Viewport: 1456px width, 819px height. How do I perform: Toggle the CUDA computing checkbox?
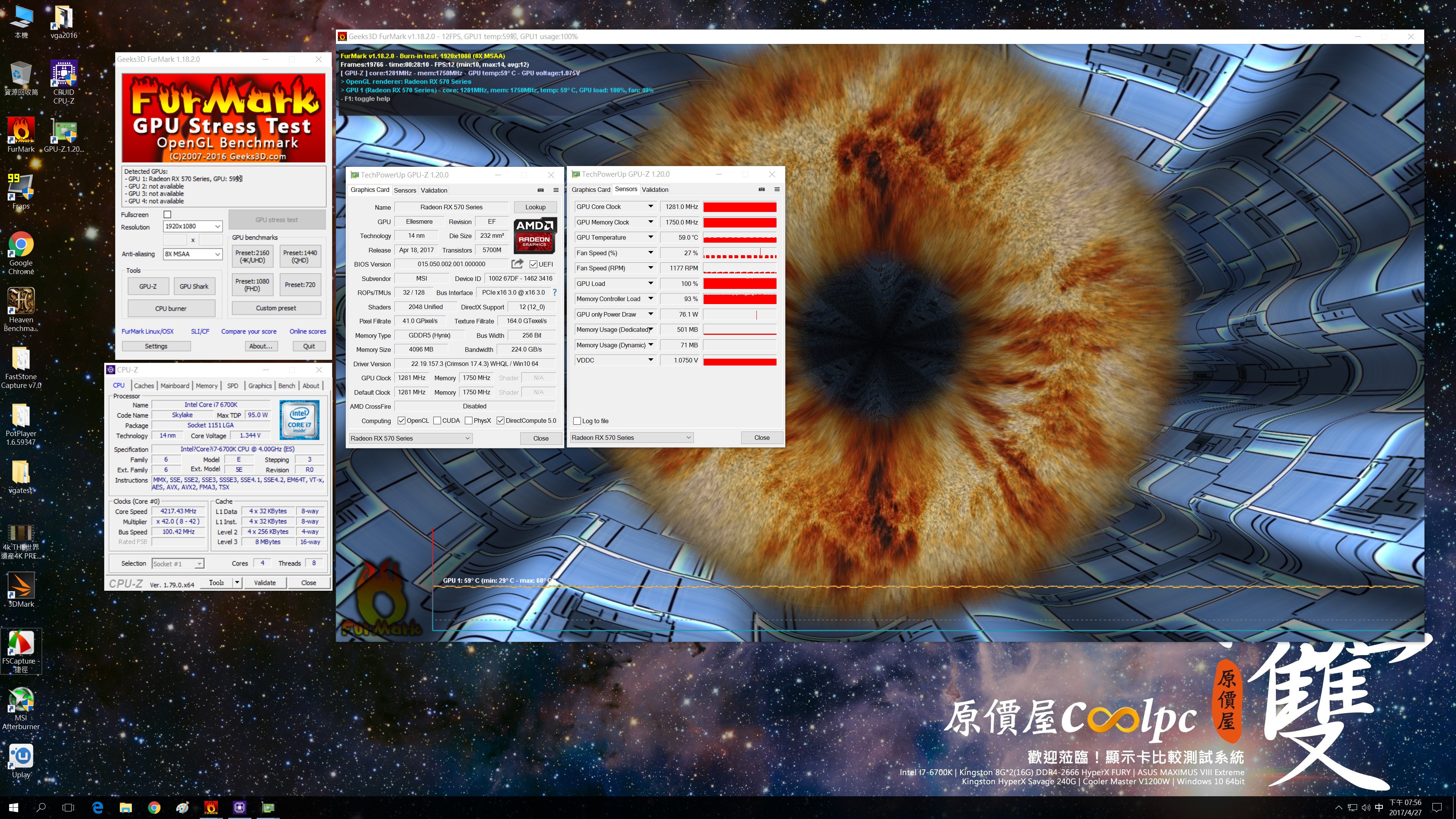coord(437,420)
